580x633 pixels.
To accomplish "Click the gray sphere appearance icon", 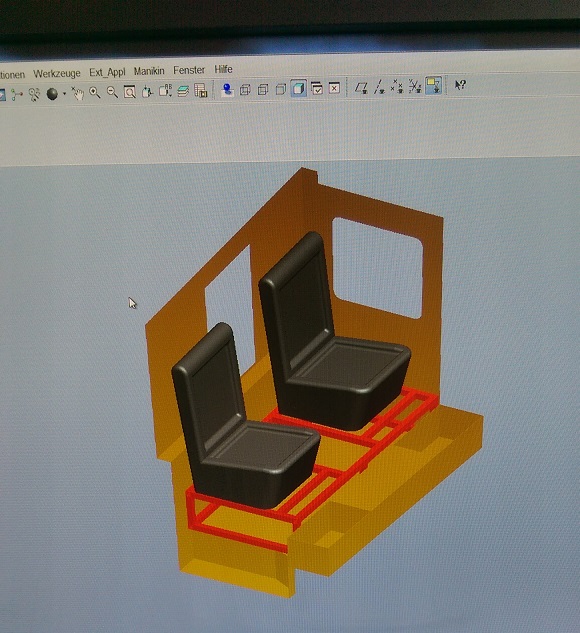I will (x=52, y=94).
